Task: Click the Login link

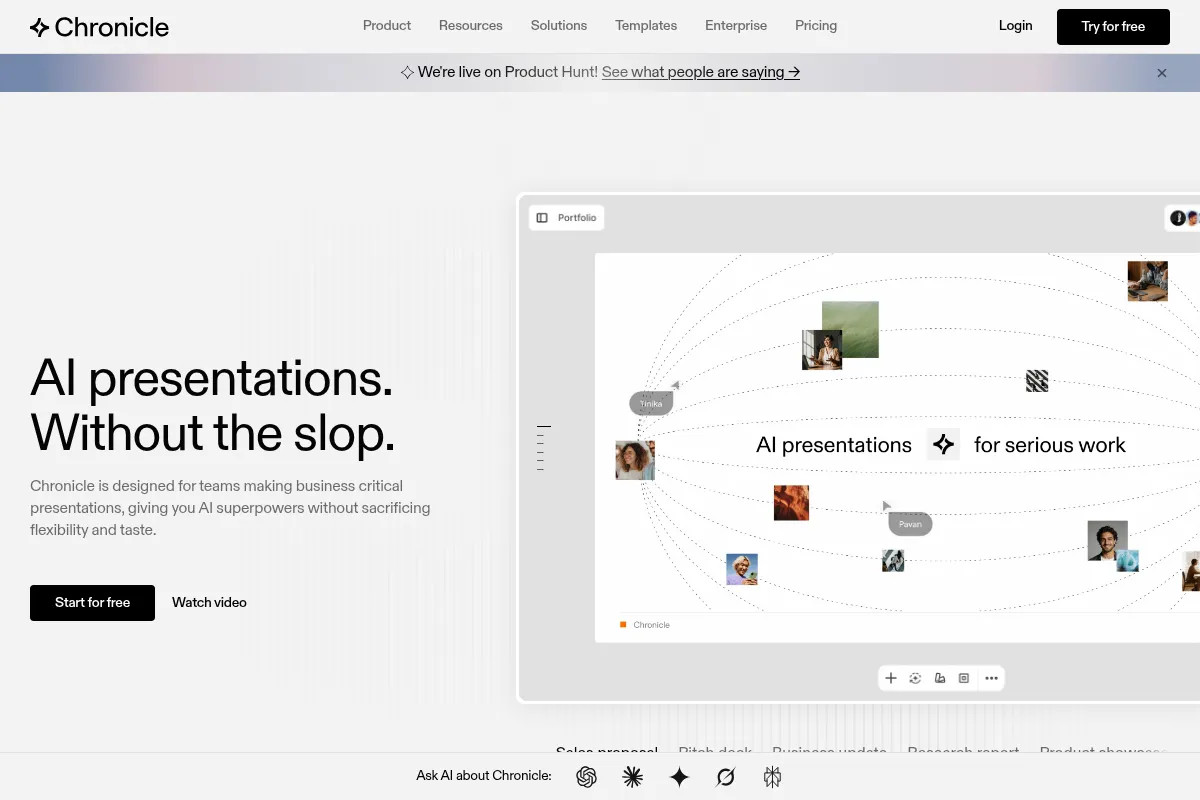Action: (x=1015, y=26)
